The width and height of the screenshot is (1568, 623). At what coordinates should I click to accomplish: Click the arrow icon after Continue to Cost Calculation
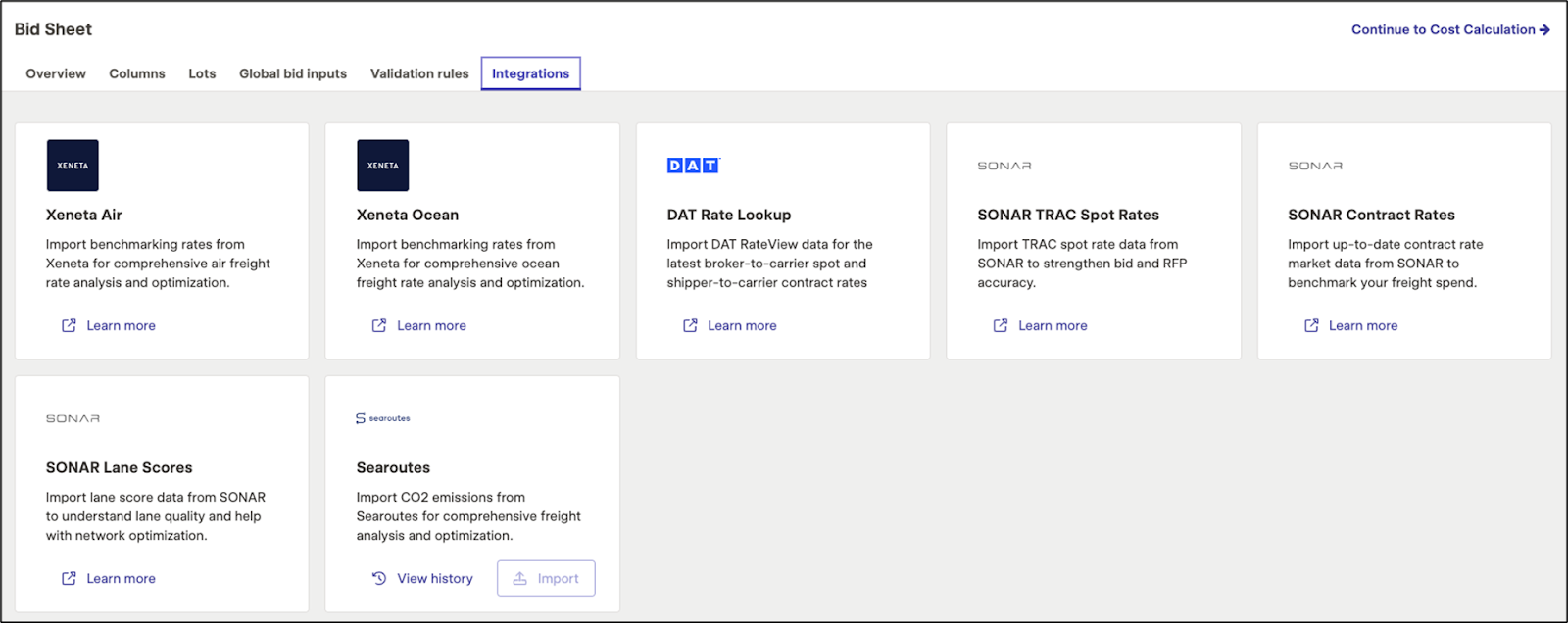(1544, 29)
